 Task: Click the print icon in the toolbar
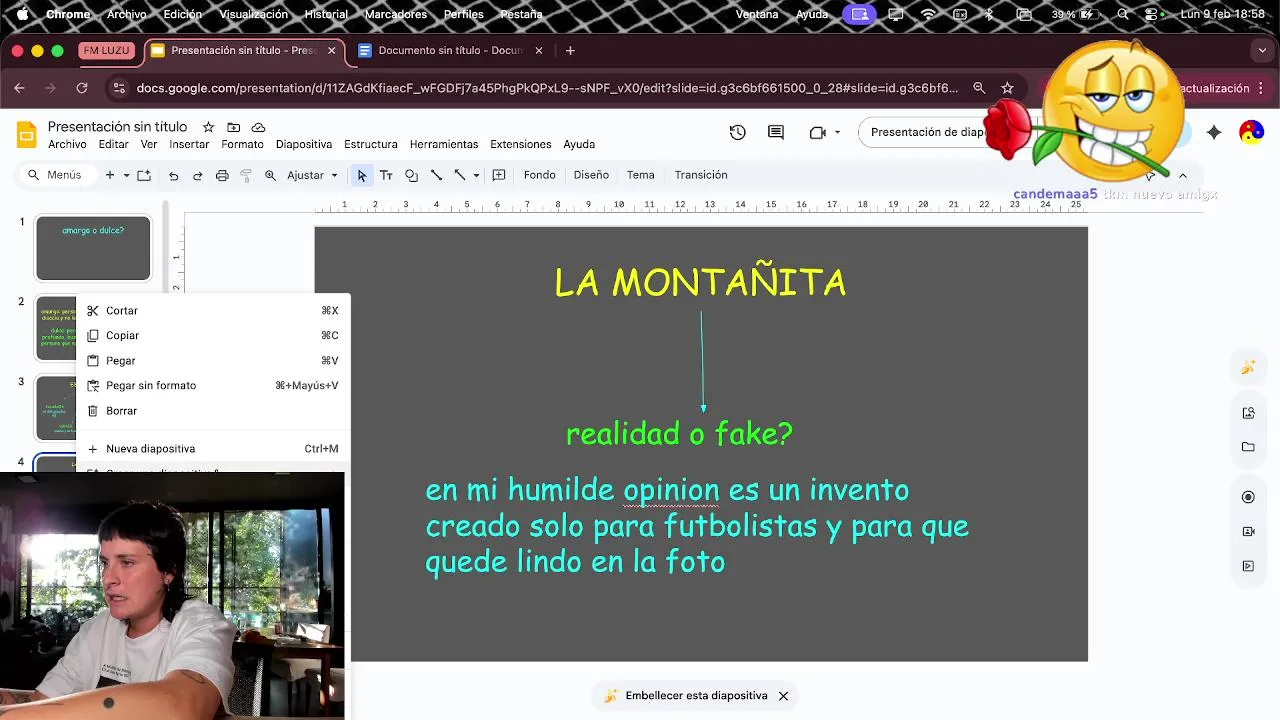point(222,175)
